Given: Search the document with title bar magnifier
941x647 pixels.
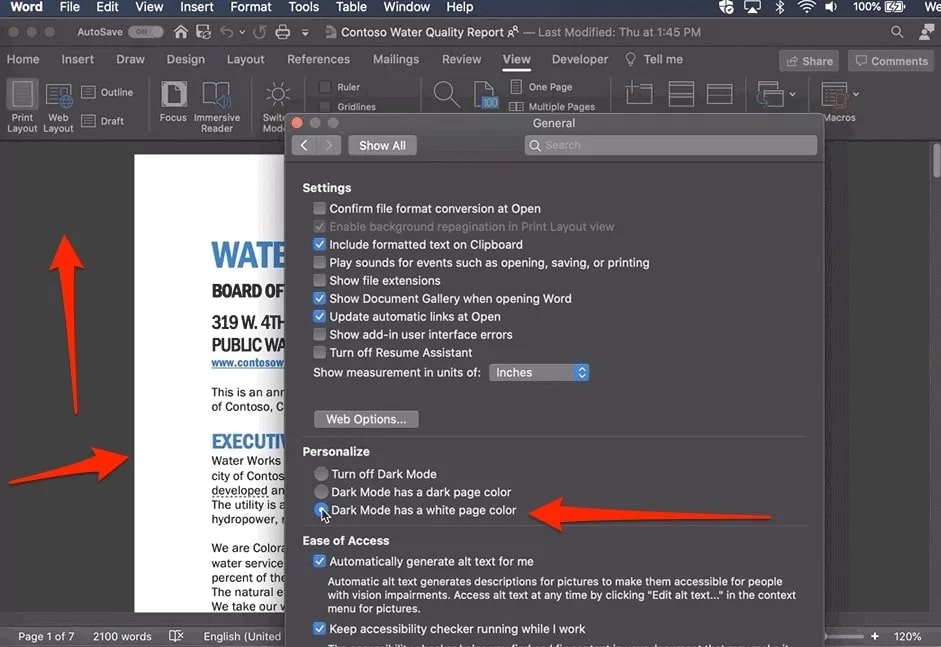Looking at the screenshot, I should click(897, 32).
